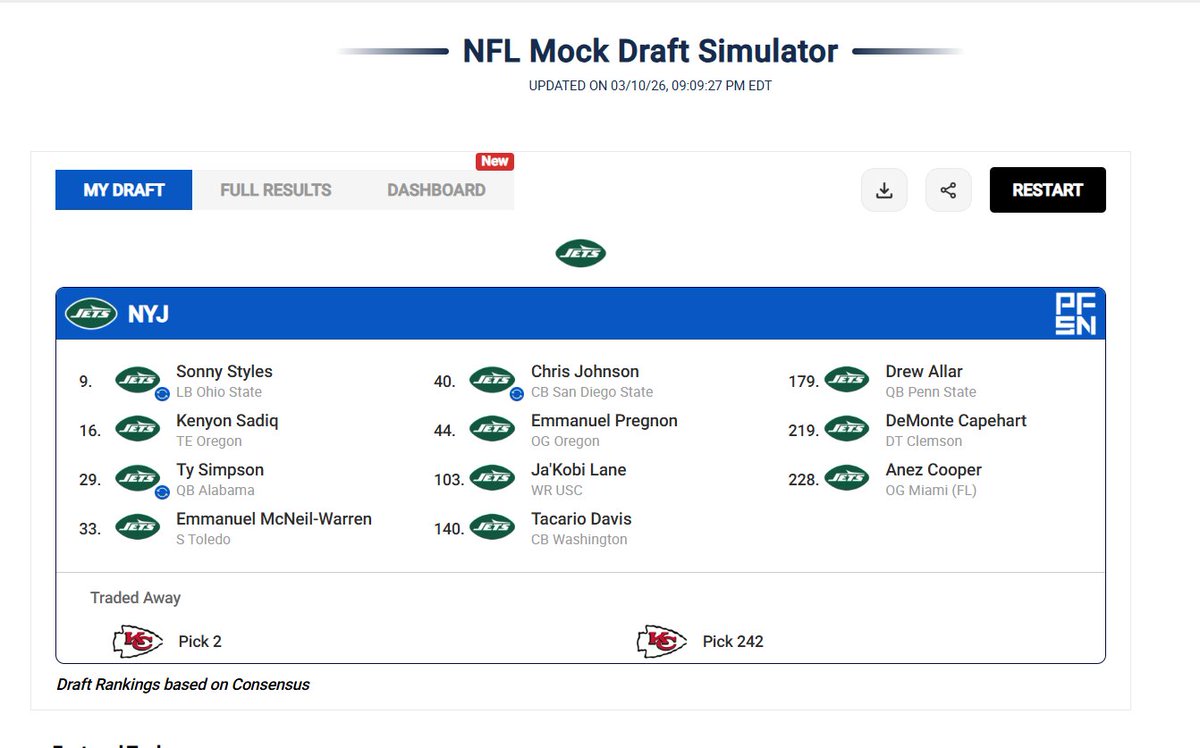This screenshot has width=1200, height=748.
Task: Select player name Emmanuel McNeil-Warren
Action: (x=274, y=519)
